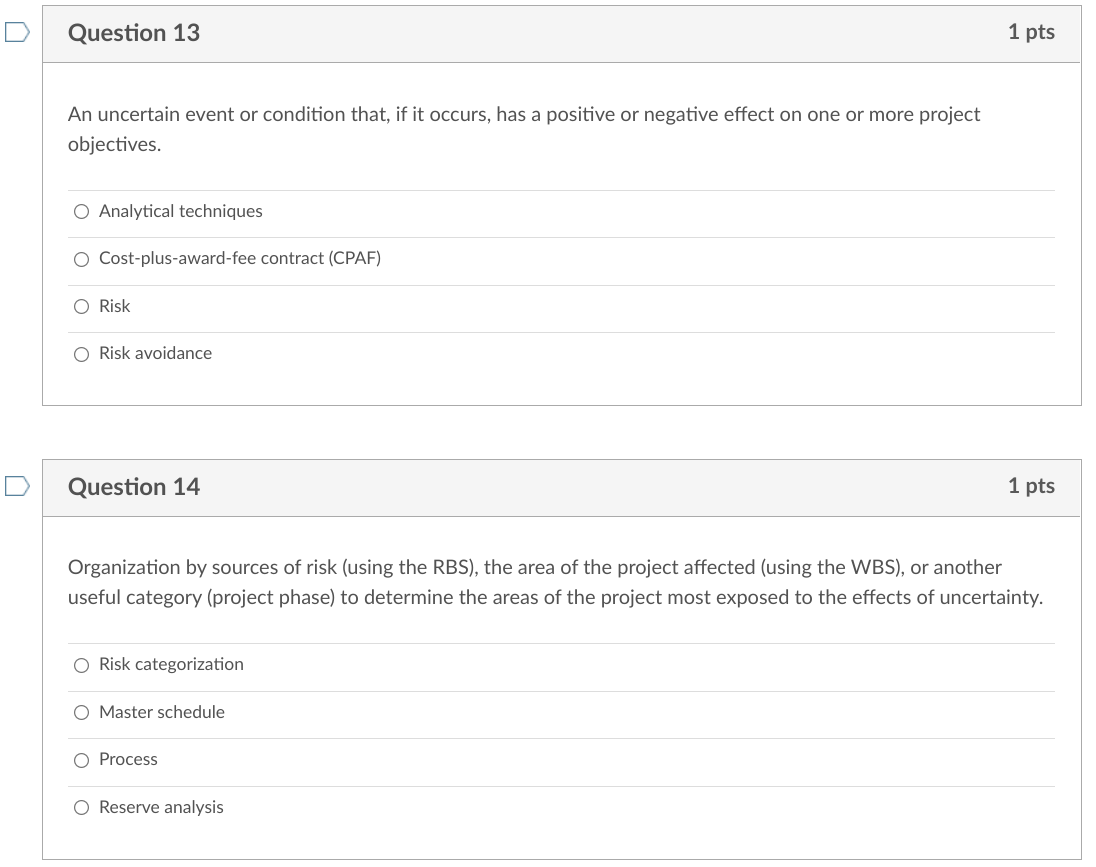Click the Risk avoidance answer text

coord(155,353)
